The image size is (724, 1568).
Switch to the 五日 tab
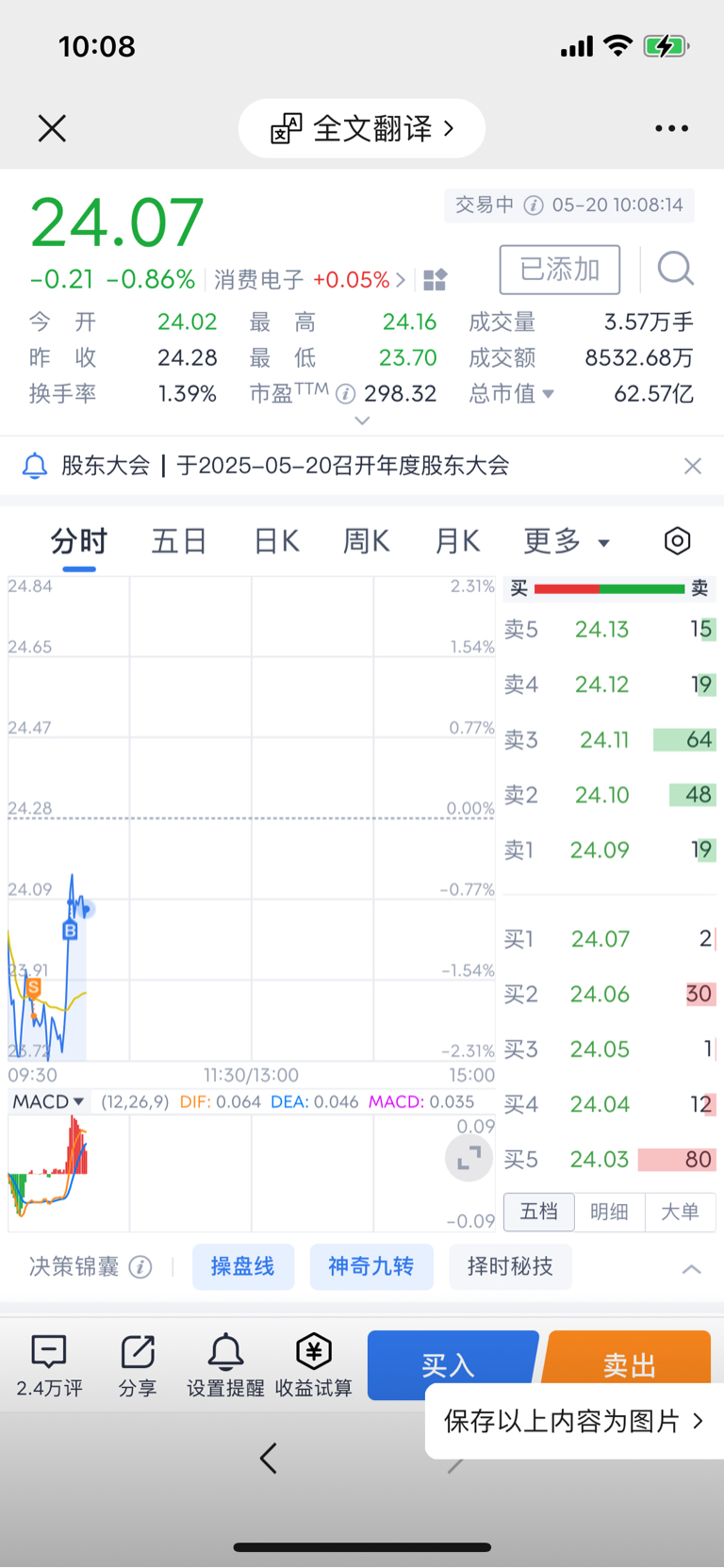click(x=179, y=541)
